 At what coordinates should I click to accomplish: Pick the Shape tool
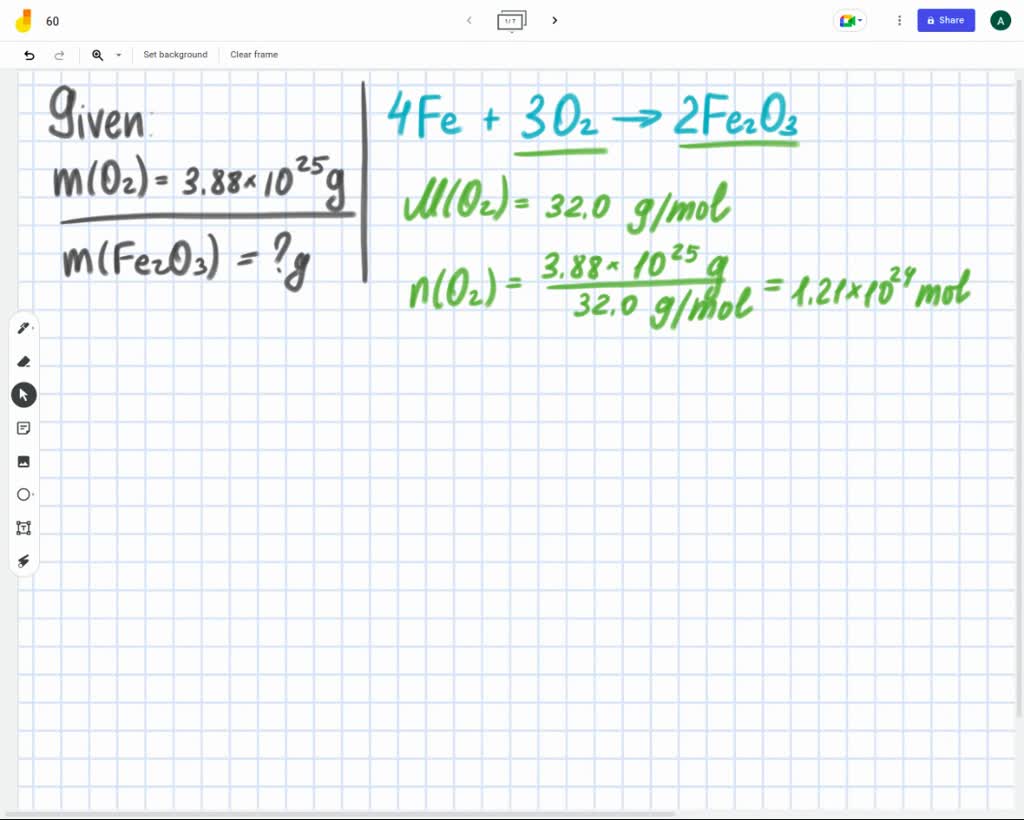pyautogui.click(x=23, y=494)
